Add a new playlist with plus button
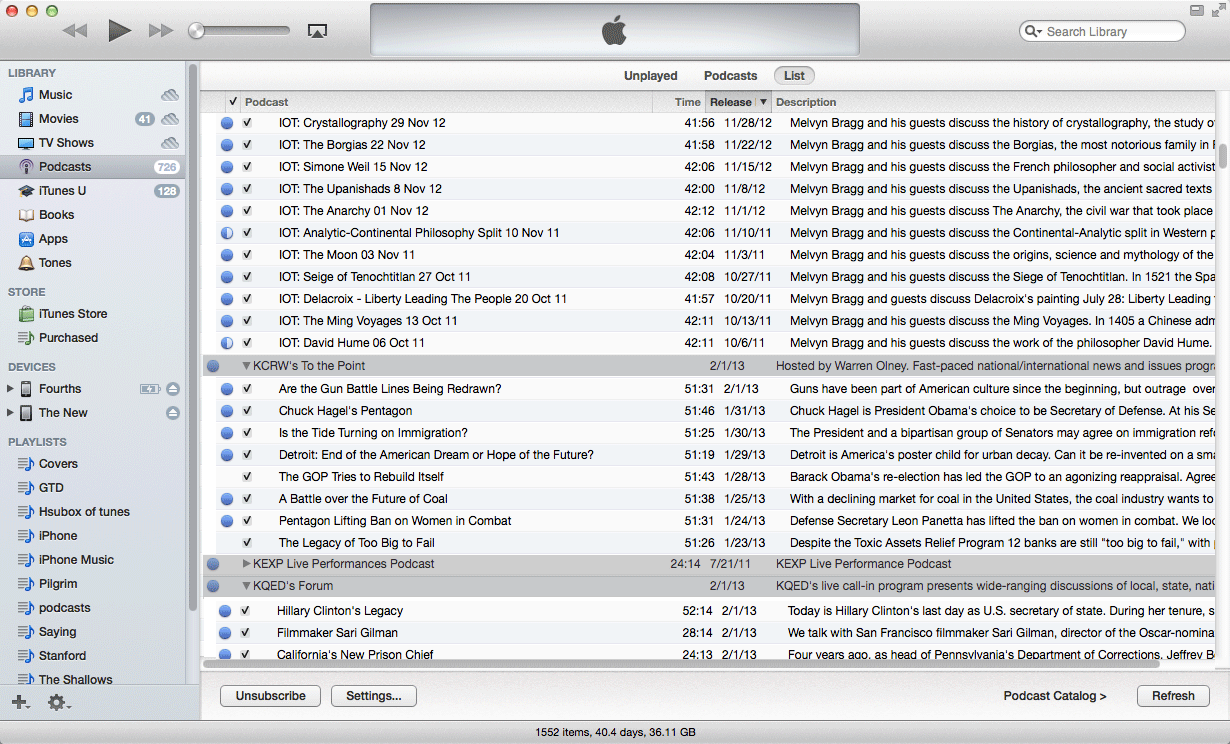 point(20,703)
